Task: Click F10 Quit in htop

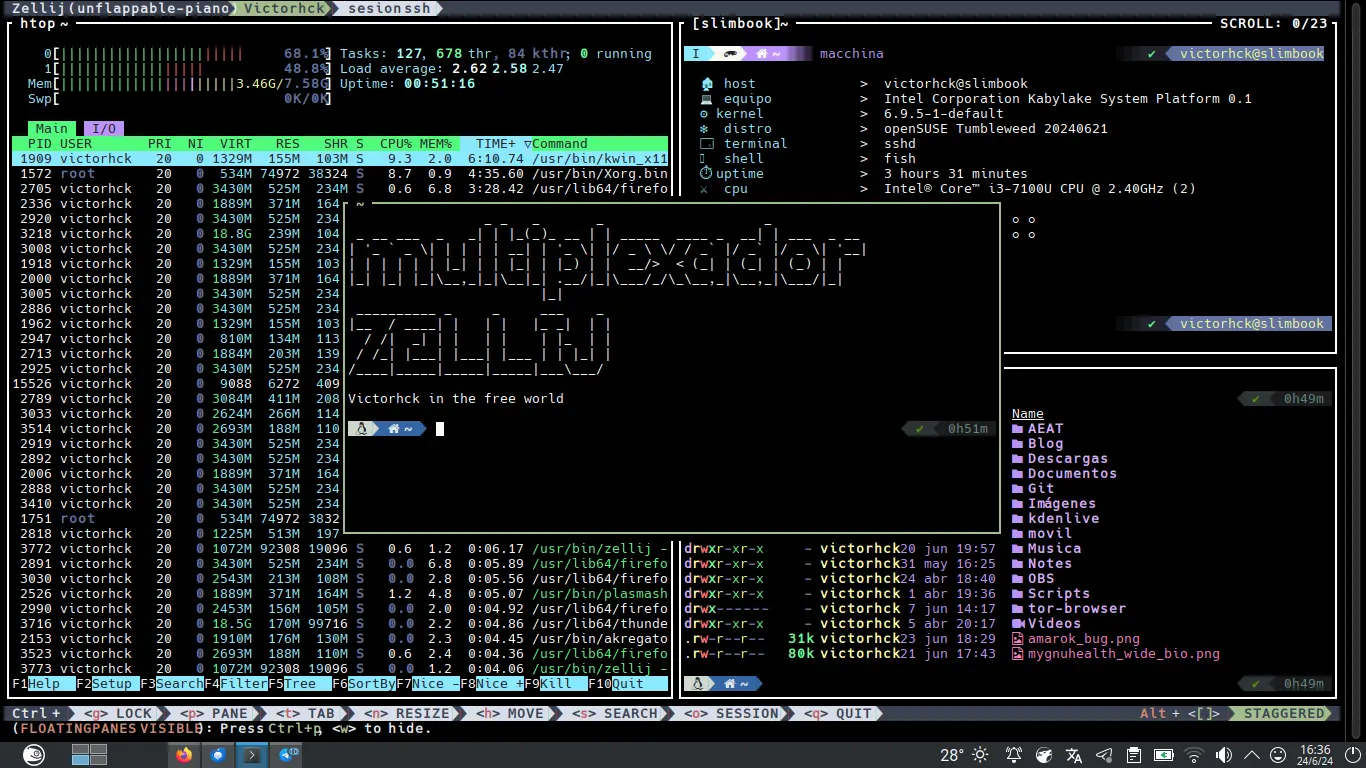Action: coord(628,684)
